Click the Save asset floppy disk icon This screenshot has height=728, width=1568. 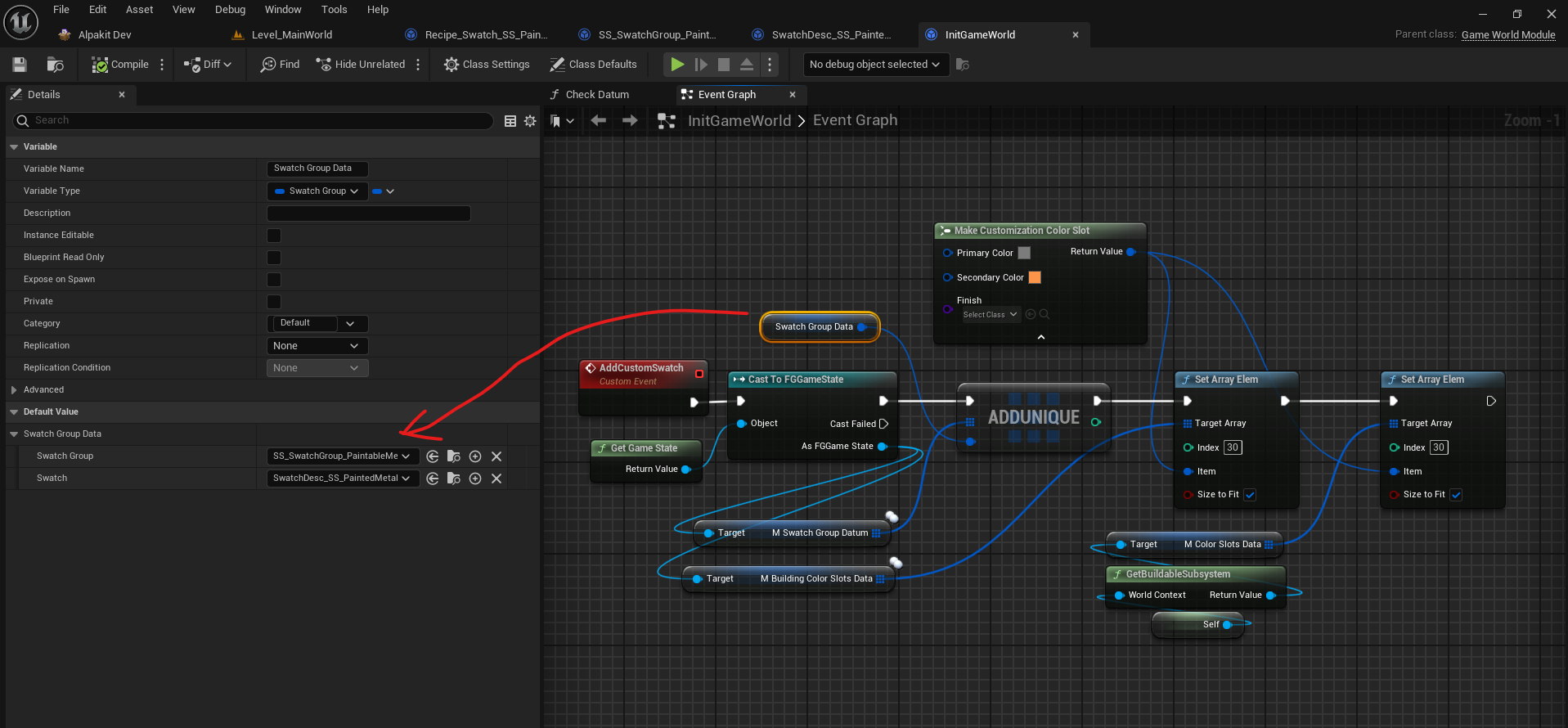[x=20, y=65]
